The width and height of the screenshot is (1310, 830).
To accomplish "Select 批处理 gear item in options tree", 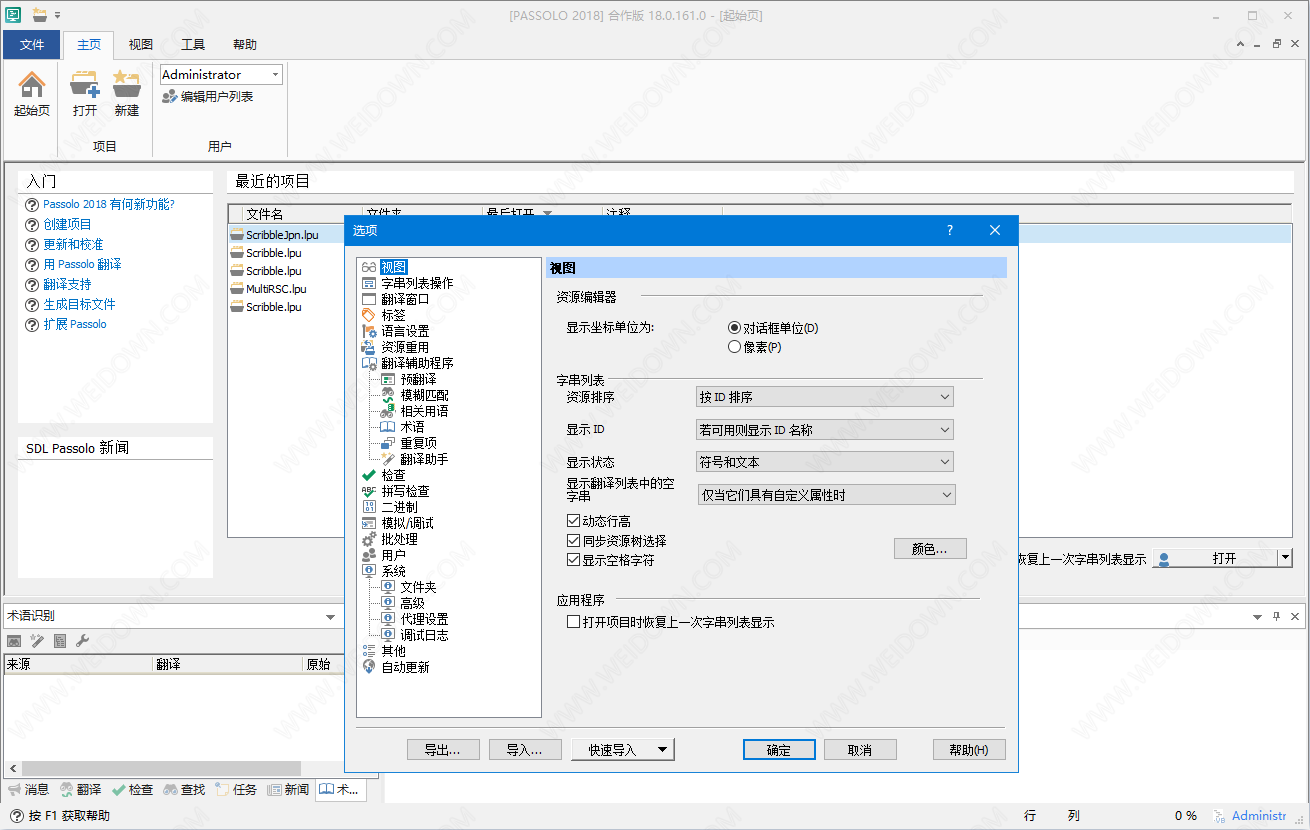I will [x=399, y=539].
